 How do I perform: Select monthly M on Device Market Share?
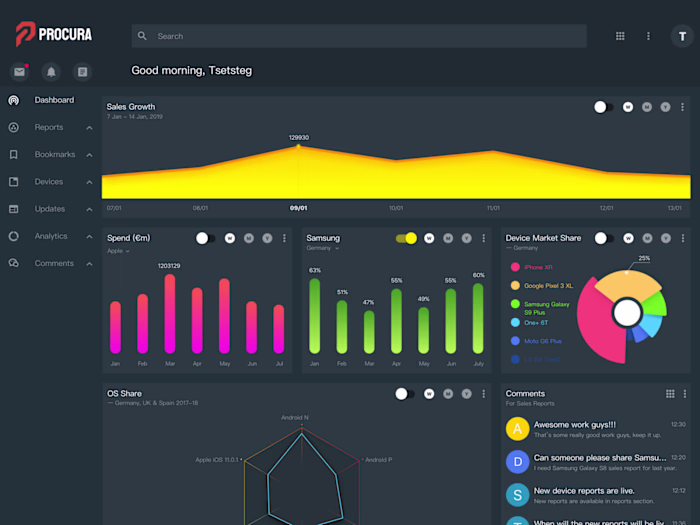647,238
